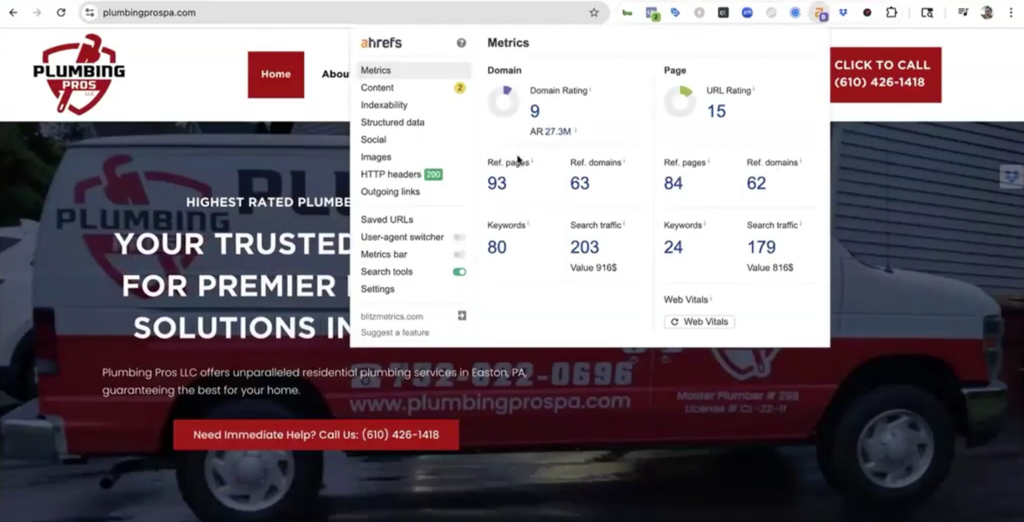Open the Ahrefs help question-mark icon
1024x522 pixels.
click(461, 43)
